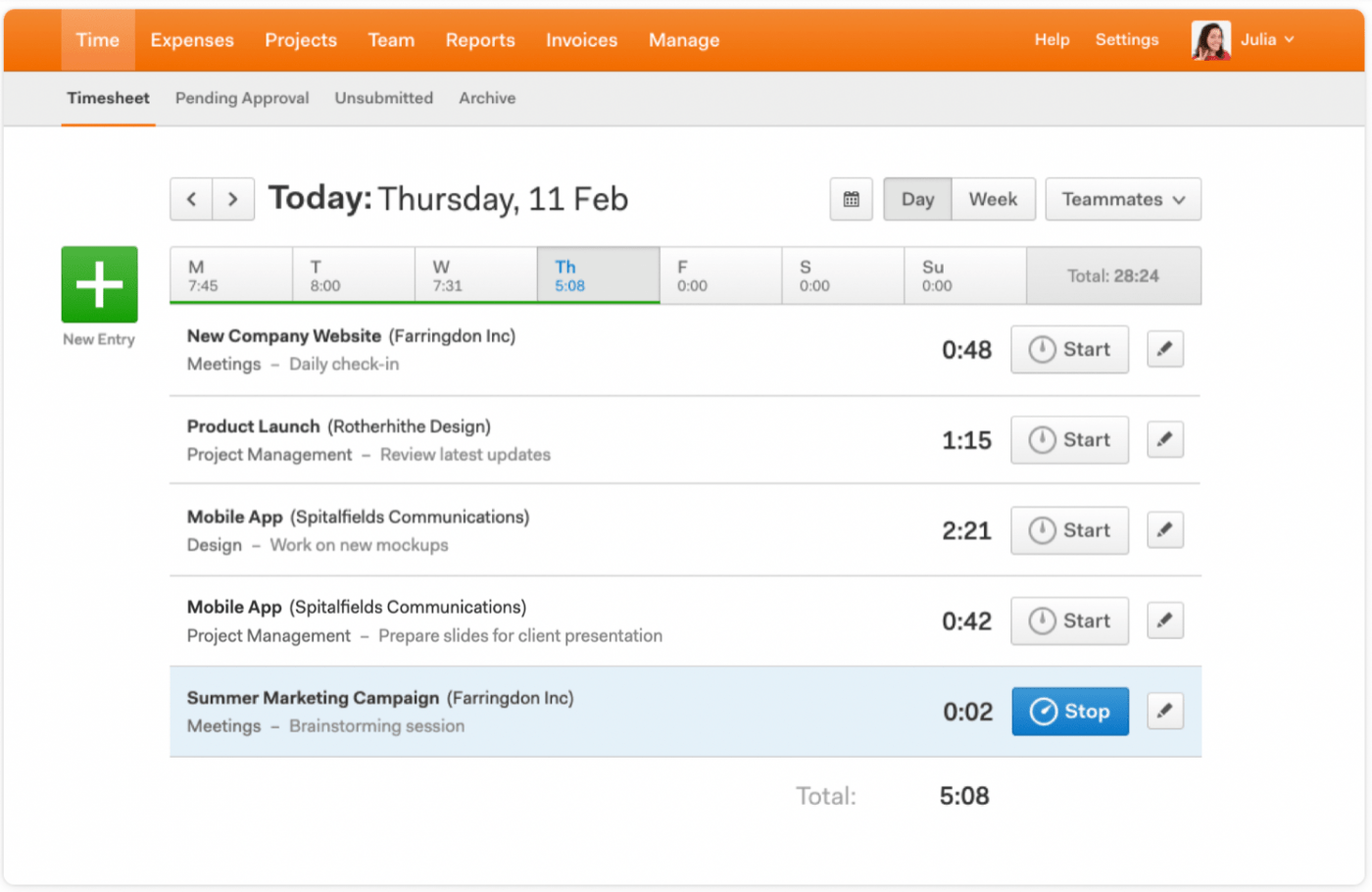Open the Help link
The height and width of the screenshot is (892, 1372).
pyautogui.click(x=1052, y=40)
